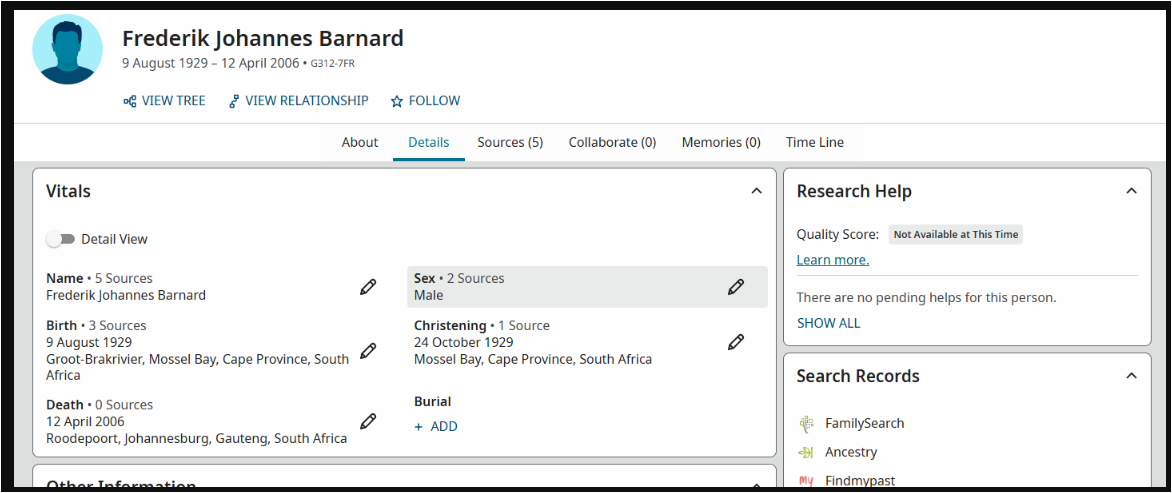Open View Relationship link

coord(298,101)
